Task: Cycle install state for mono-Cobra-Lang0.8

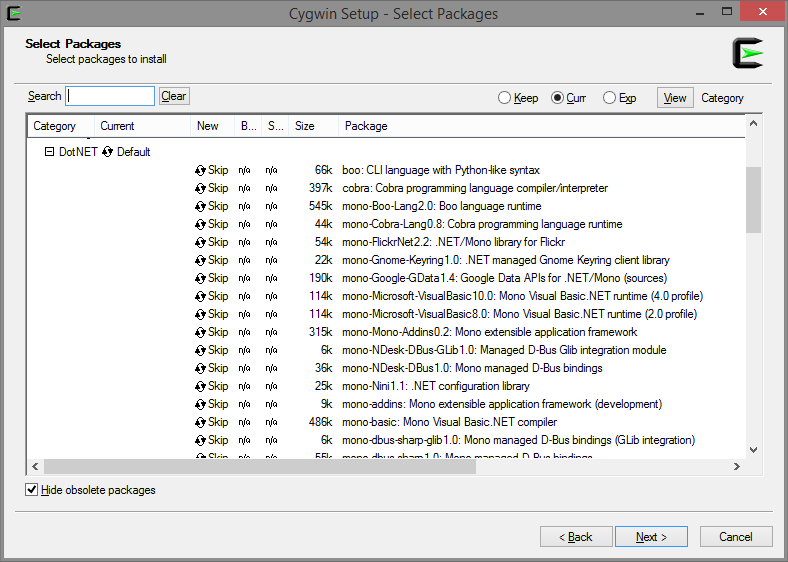Action: coord(200,225)
